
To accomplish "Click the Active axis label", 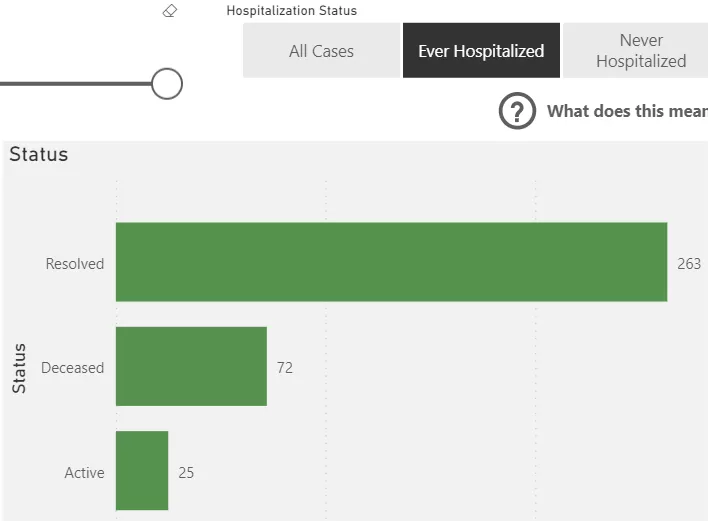I will point(84,472).
